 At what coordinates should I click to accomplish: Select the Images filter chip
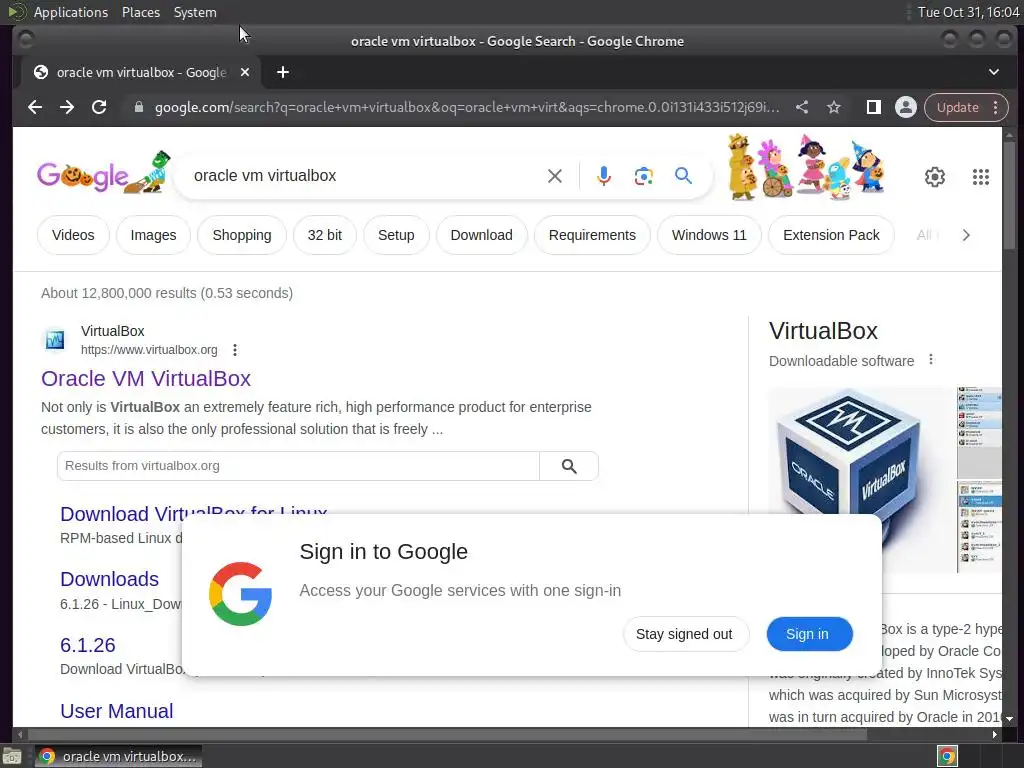coord(153,235)
